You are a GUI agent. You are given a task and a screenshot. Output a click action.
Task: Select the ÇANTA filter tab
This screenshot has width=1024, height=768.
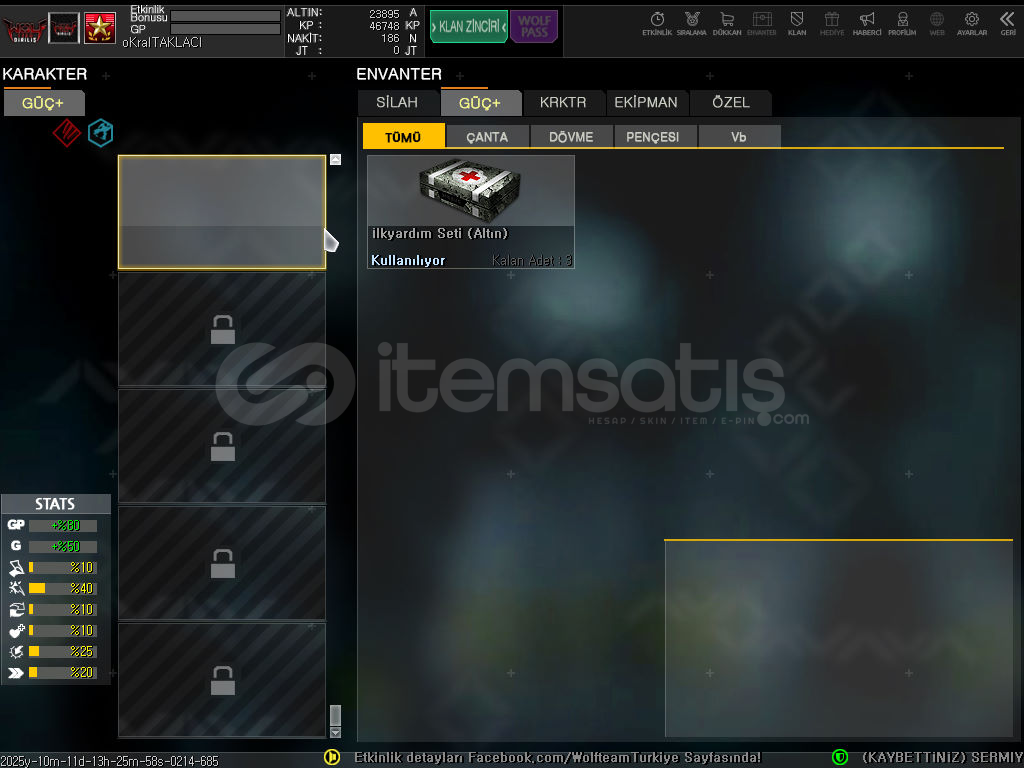[487, 136]
